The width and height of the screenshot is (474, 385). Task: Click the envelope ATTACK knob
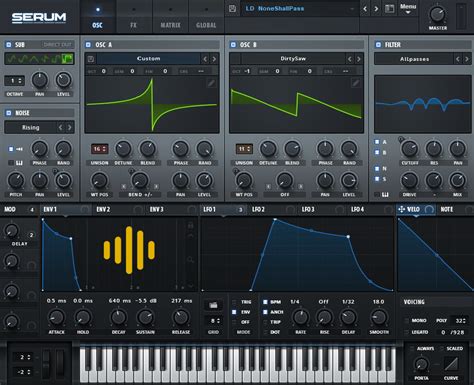(56, 317)
